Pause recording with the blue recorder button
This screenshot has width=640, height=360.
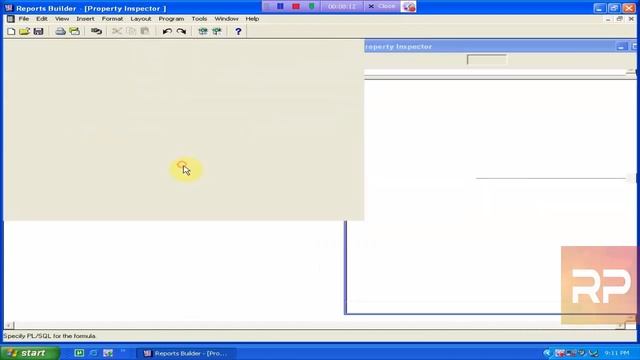(280, 6)
